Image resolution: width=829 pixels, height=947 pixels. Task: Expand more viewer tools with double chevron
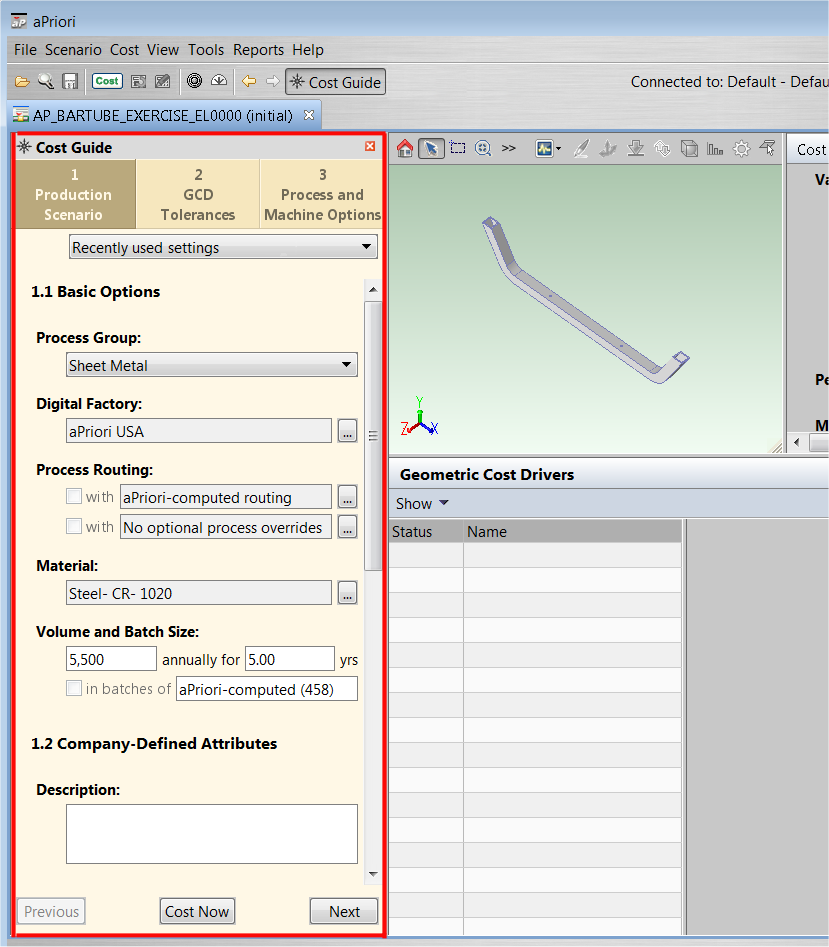point(509,148)
